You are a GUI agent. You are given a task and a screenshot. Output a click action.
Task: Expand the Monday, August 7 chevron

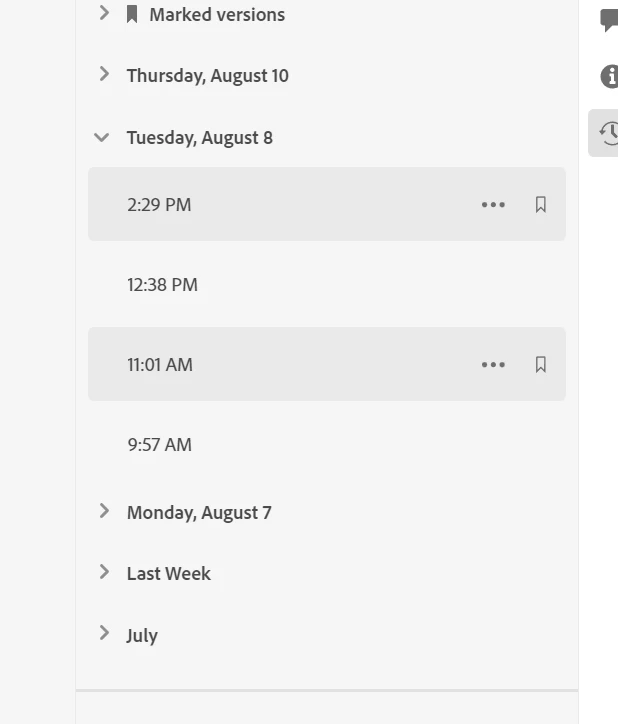(104, 512)
